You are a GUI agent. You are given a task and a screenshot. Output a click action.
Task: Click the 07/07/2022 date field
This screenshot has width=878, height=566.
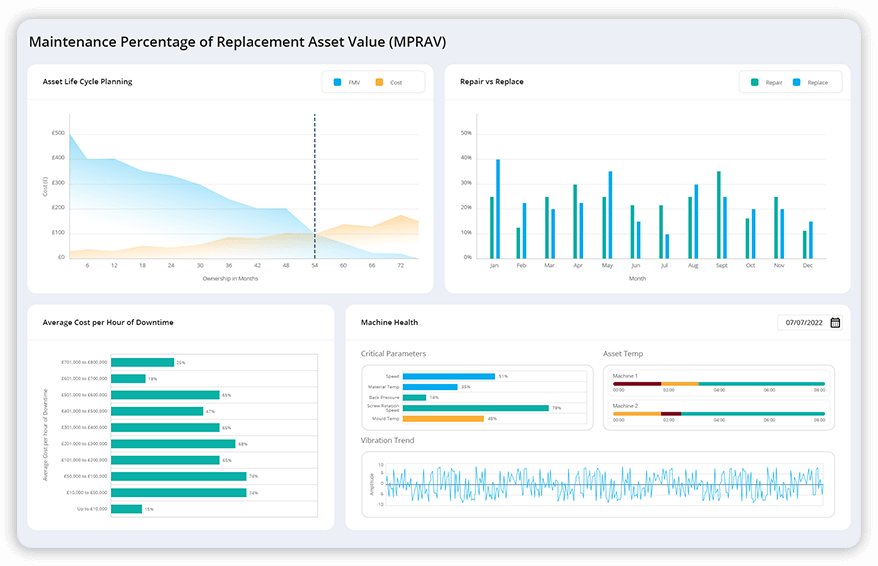click(x=802, y=322)
